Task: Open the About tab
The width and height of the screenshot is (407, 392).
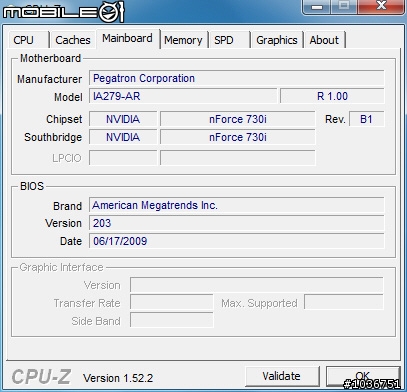Action: click(x=325, y=40)
